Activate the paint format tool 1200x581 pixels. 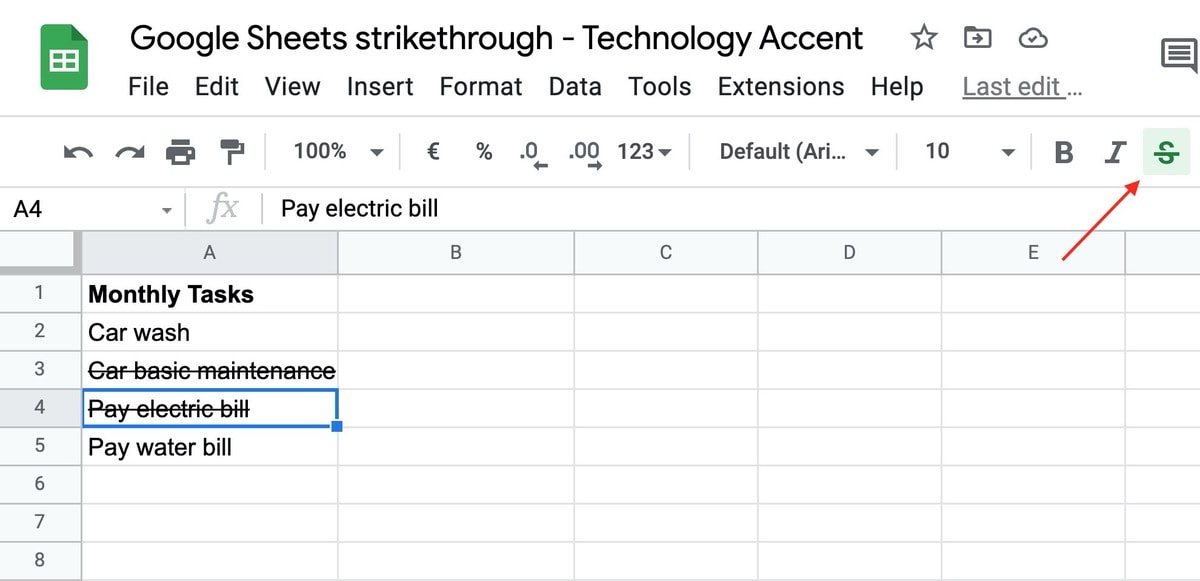click(x=232, y=152)
